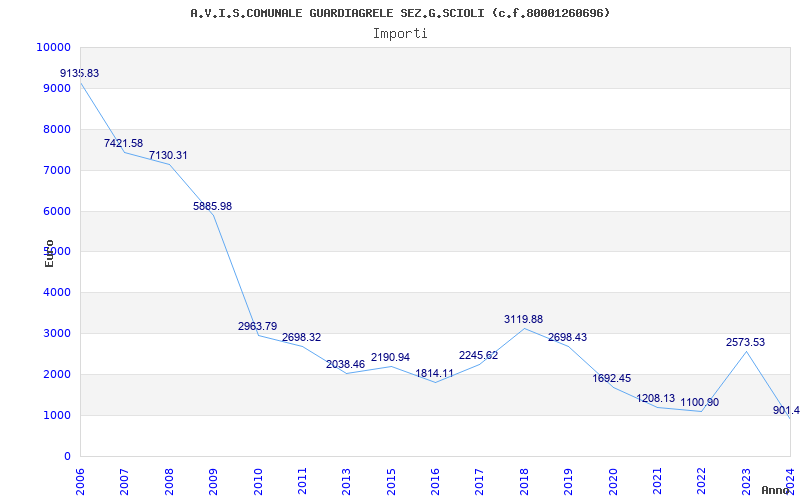
Task: Click x-axis year 2009
Action: click(x=213, y=481)
